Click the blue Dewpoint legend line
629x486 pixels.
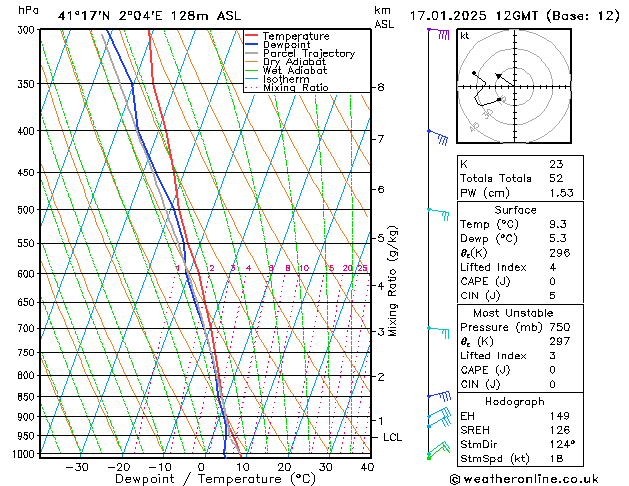point(252,45)
